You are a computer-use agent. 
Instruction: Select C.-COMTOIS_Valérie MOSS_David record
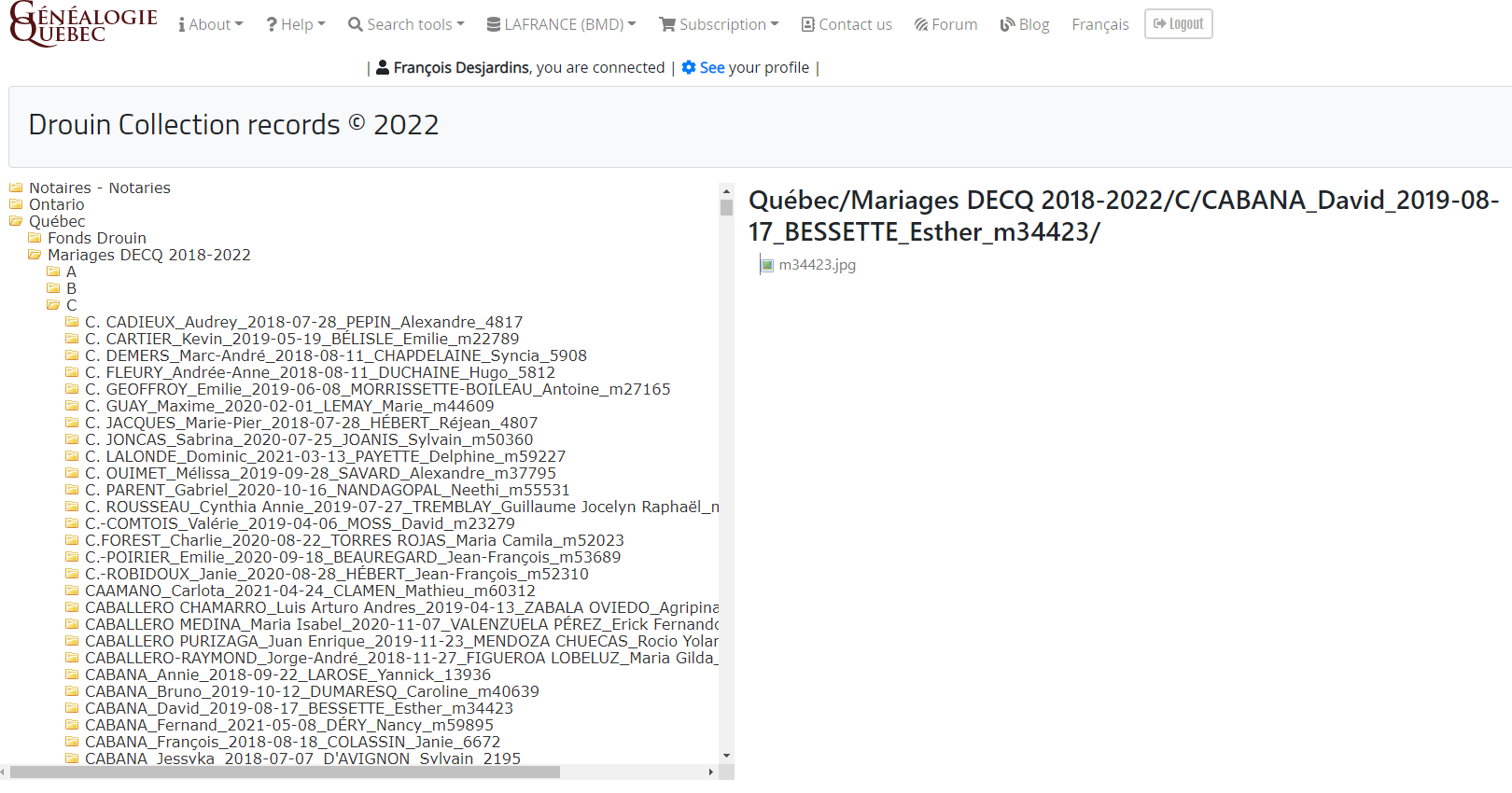click(300, 523)
